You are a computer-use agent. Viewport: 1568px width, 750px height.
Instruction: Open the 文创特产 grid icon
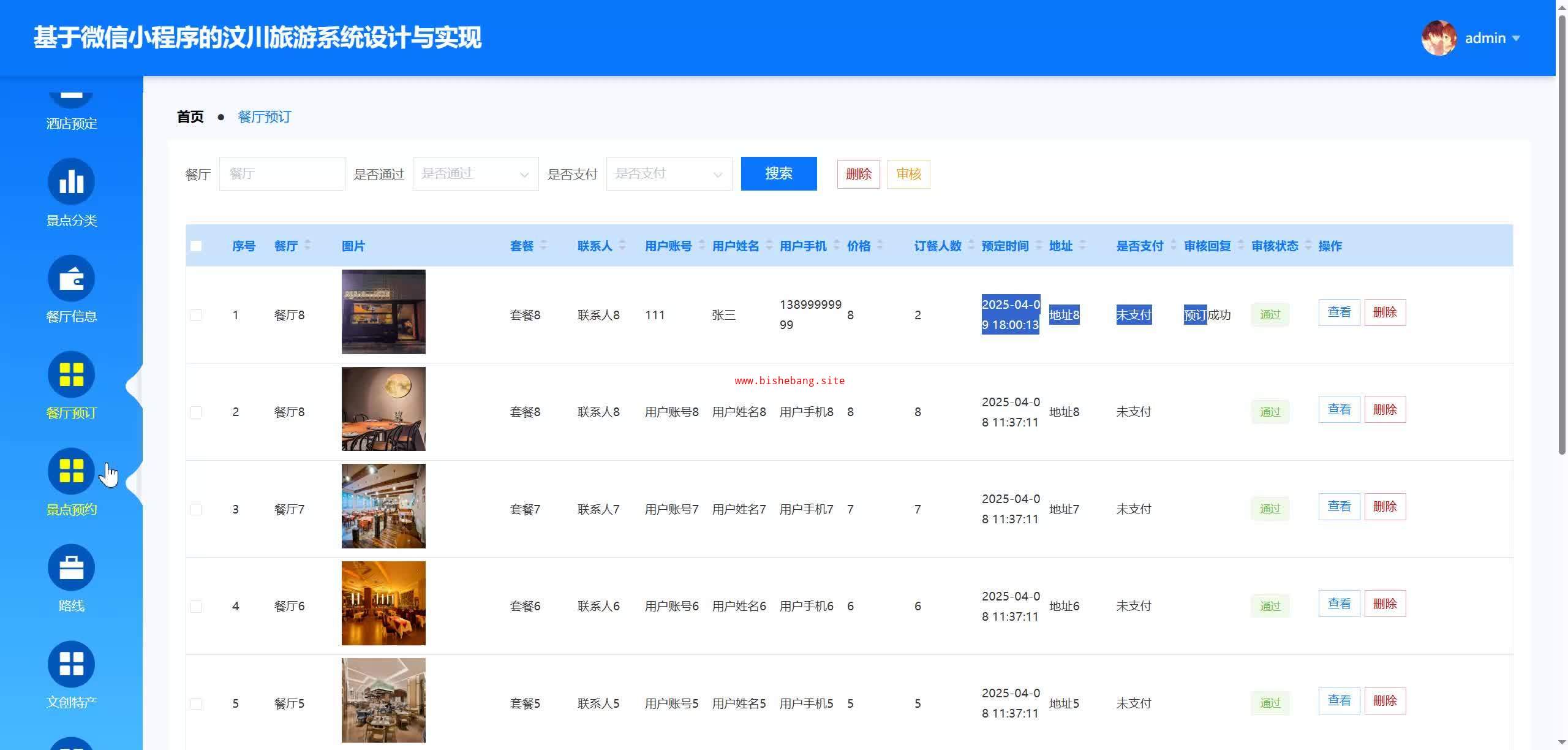point(71,664)
